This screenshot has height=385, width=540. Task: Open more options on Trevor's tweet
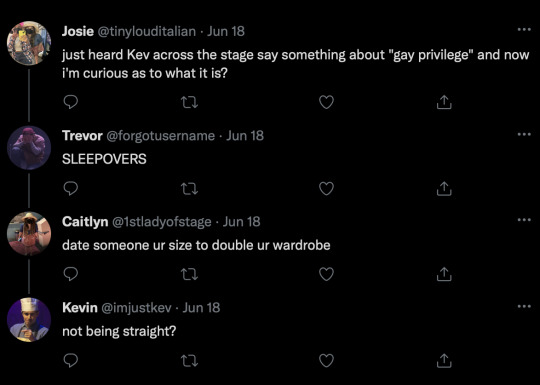(524, 134)
